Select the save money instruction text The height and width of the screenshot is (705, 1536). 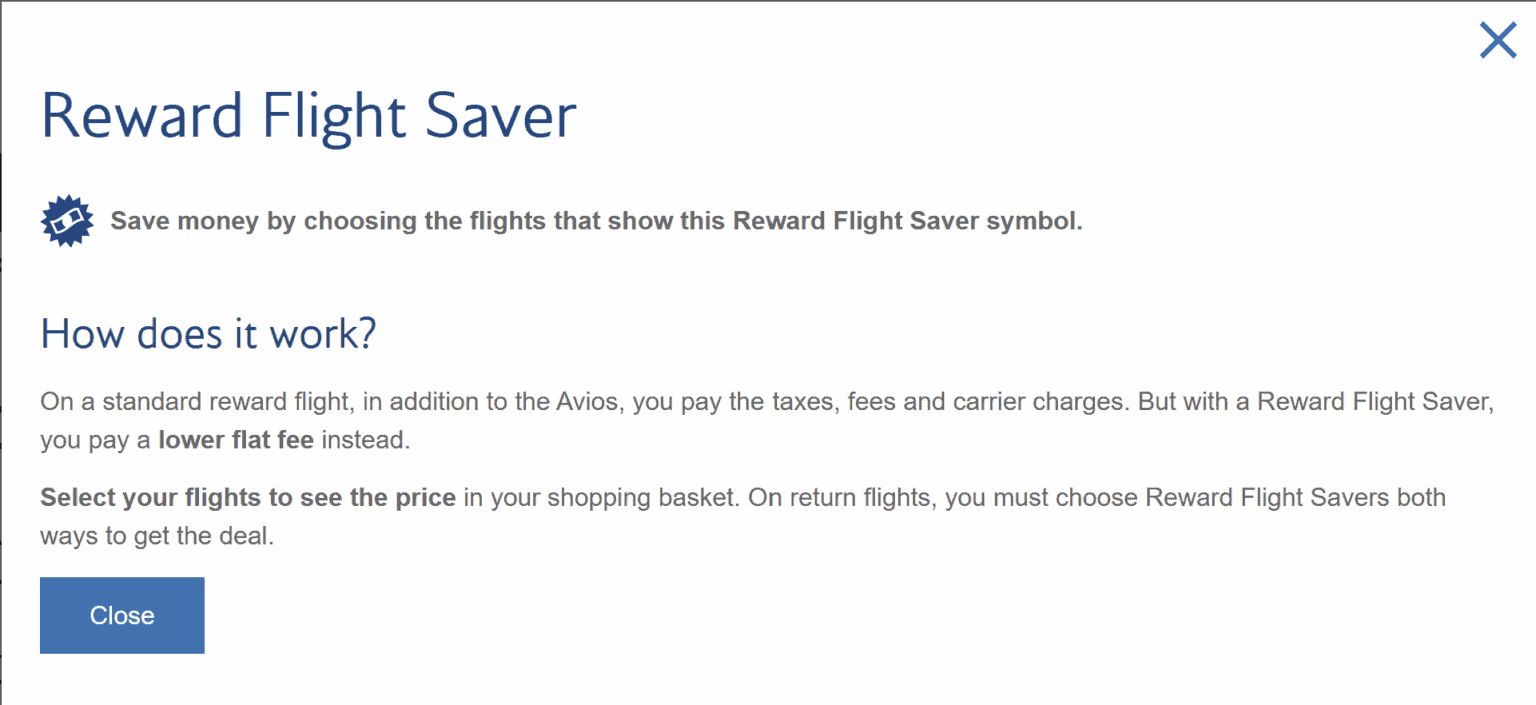click(x=596, y=220)
